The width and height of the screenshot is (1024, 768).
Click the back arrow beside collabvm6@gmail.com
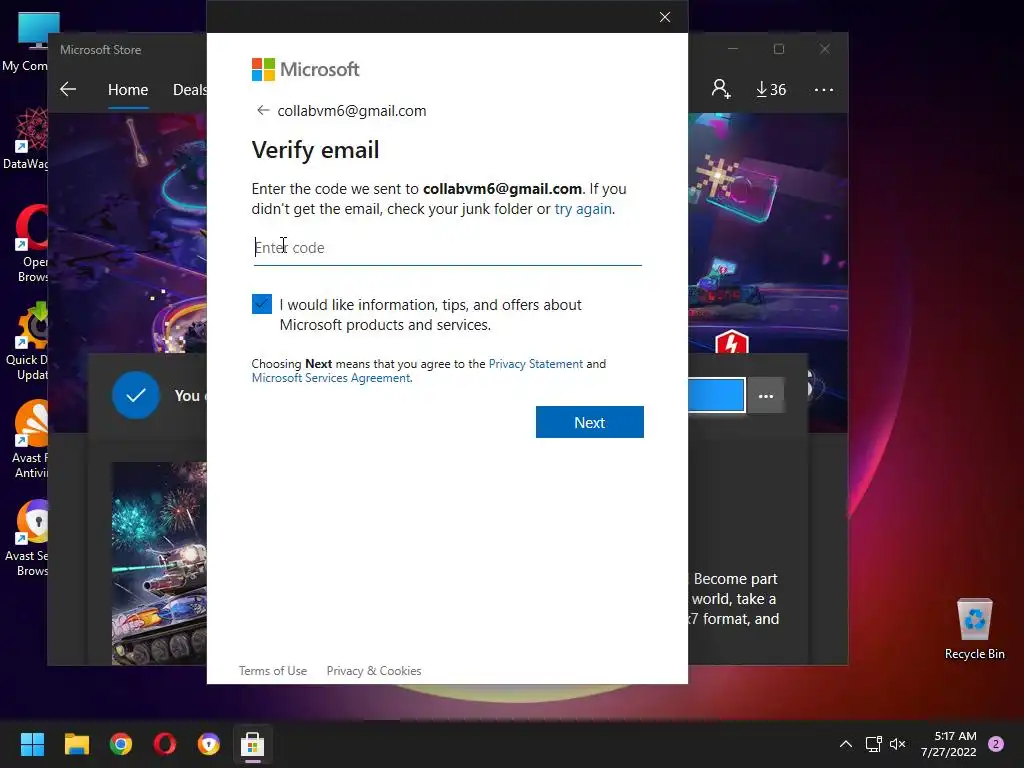click(x=263, y=110)
